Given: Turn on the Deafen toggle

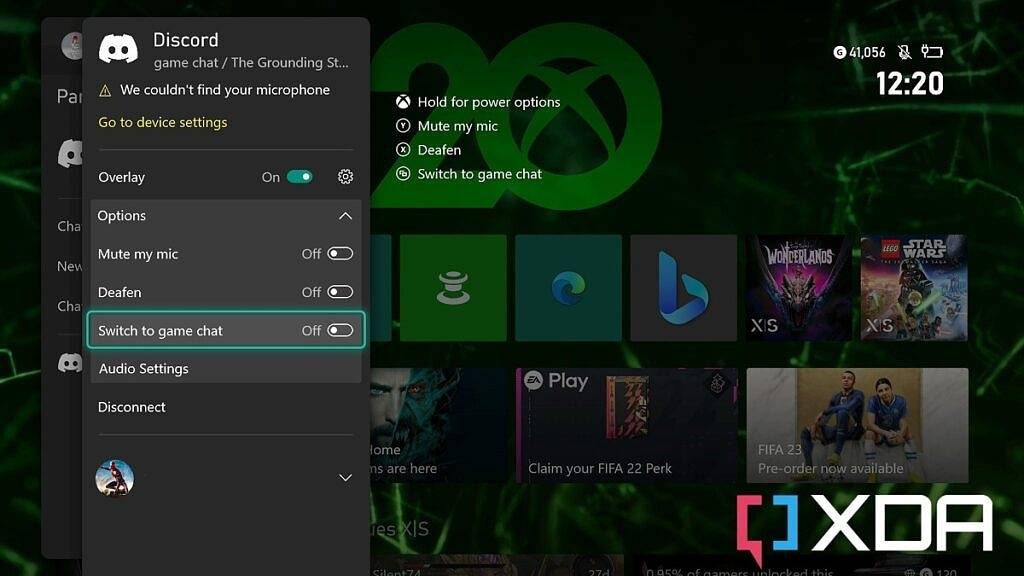Looking at the screenshot, I should point(339,292).
